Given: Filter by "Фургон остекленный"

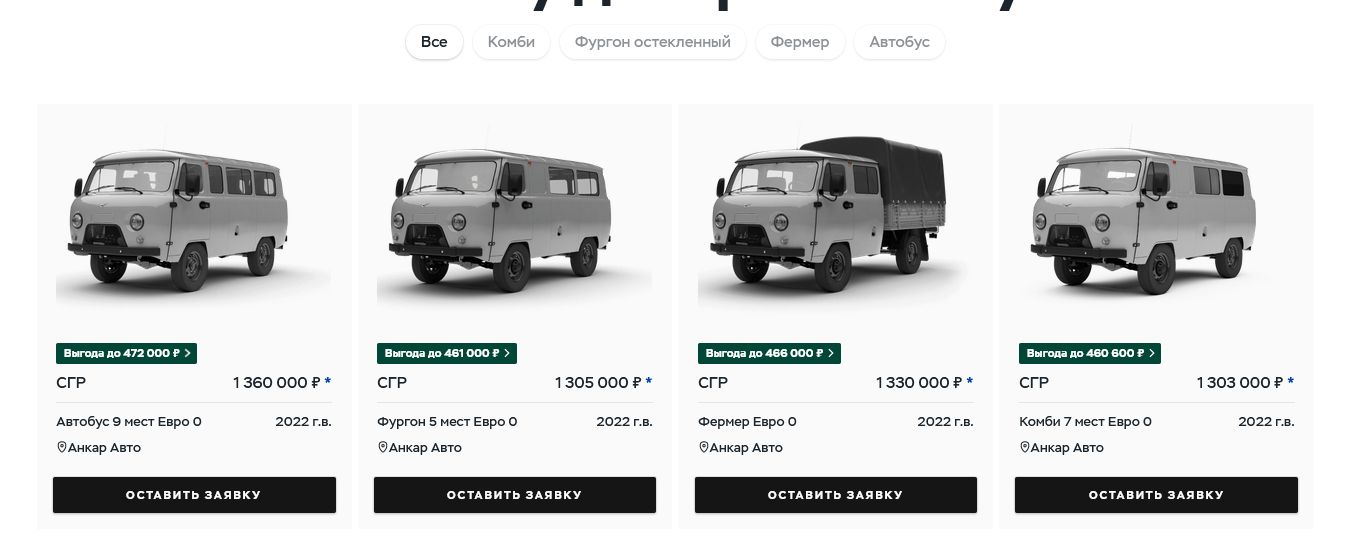Looking at the screenshot, I should tap(653, 42).
